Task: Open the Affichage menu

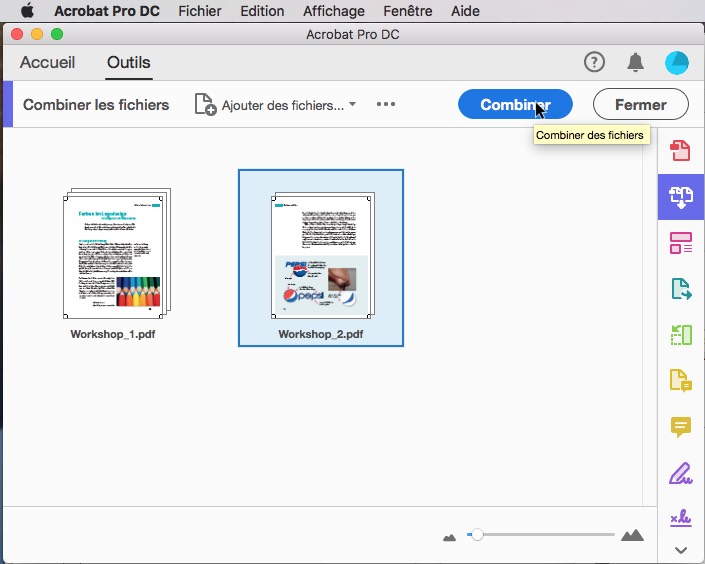Action: tap(334, 11)
